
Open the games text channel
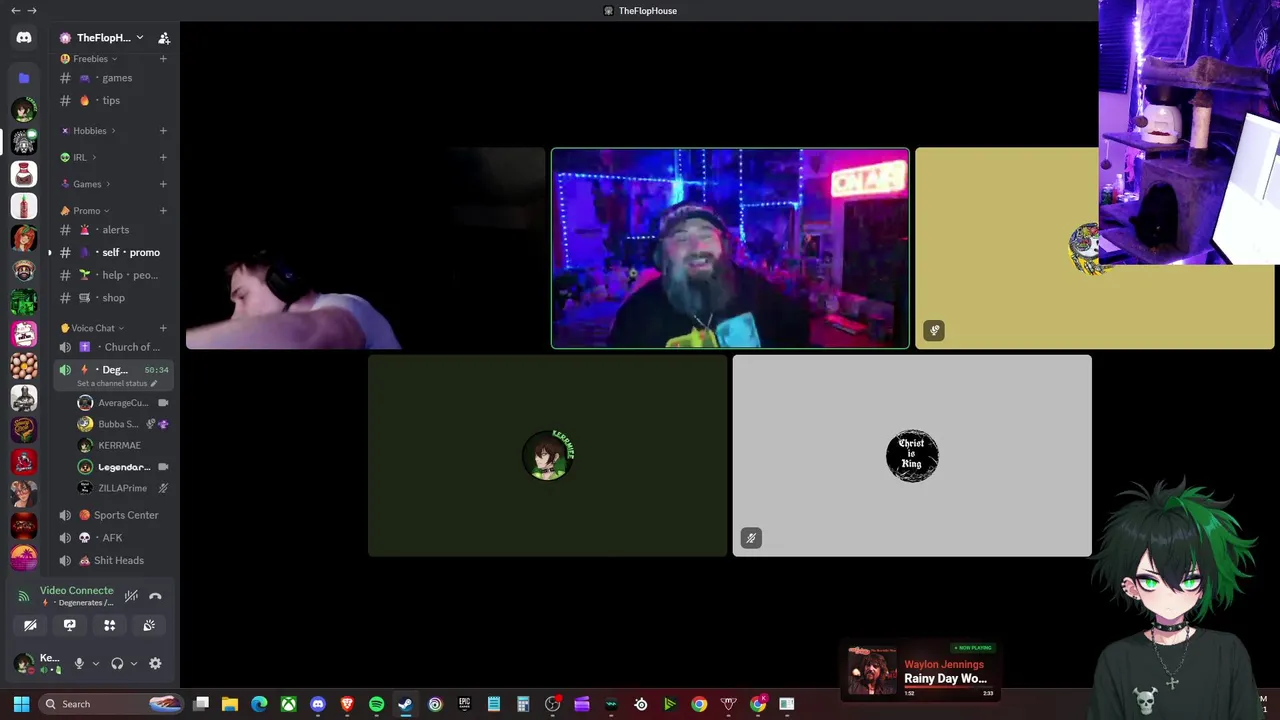pos(114,78)
